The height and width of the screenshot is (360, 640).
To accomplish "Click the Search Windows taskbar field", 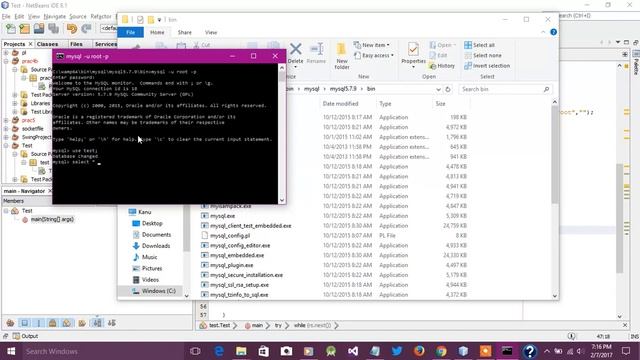I will click(102, 351).
